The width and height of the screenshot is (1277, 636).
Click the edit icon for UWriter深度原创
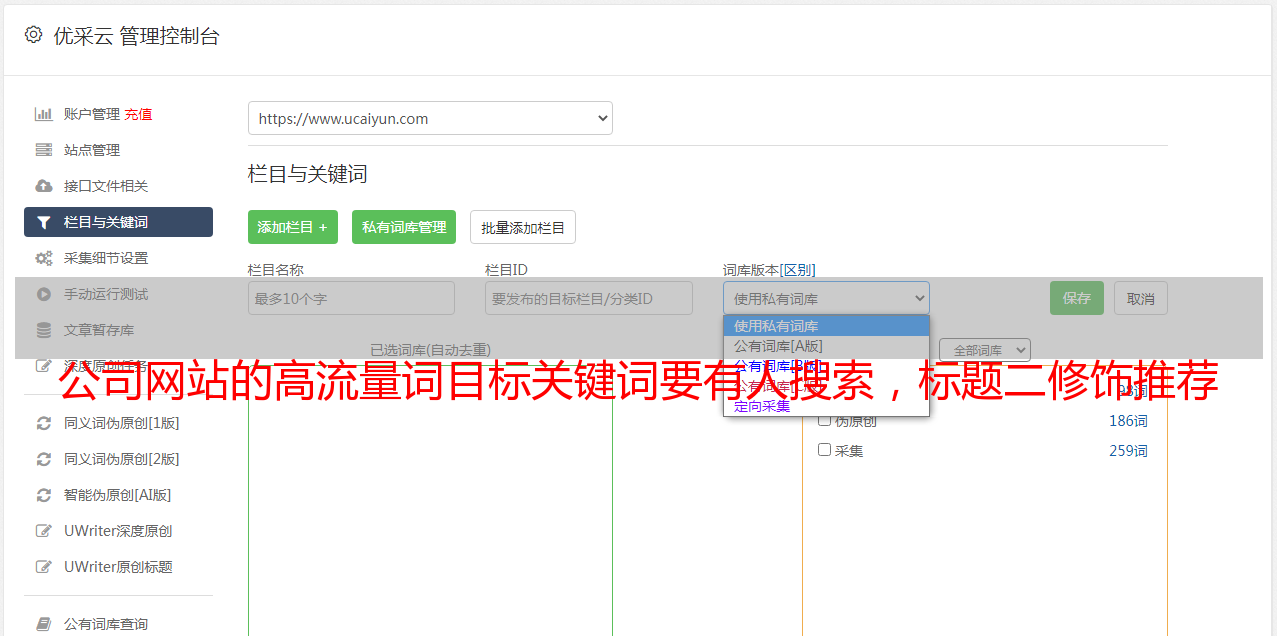point(43,531)
